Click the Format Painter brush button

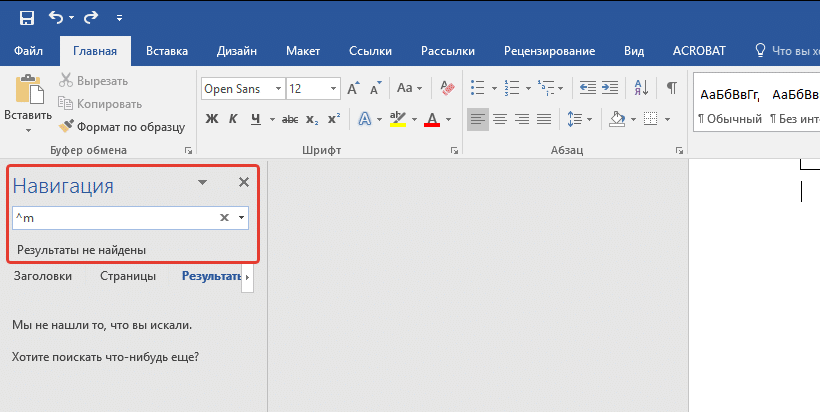tap(122, 127)
